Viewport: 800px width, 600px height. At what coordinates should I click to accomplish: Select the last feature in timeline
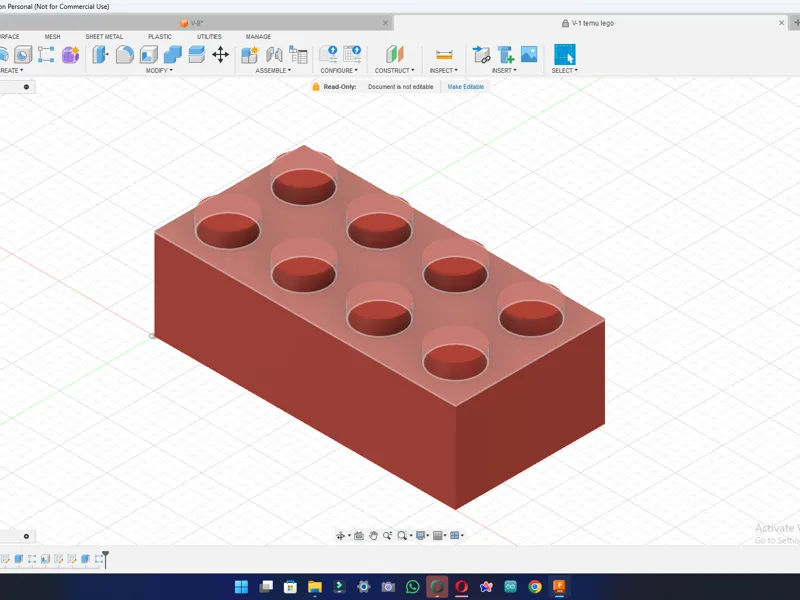(x=98, y=559)
